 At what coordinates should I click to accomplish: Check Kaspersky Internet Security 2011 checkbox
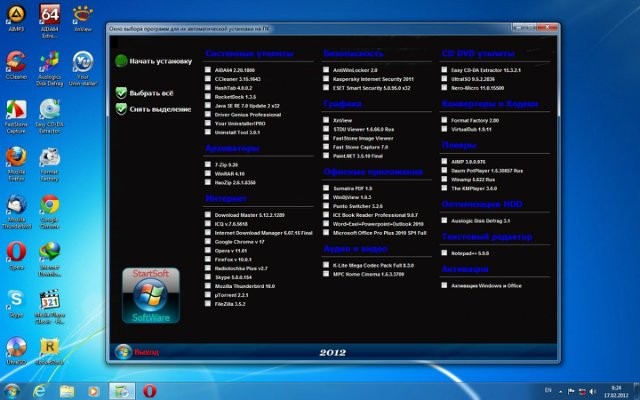point(326,79)
